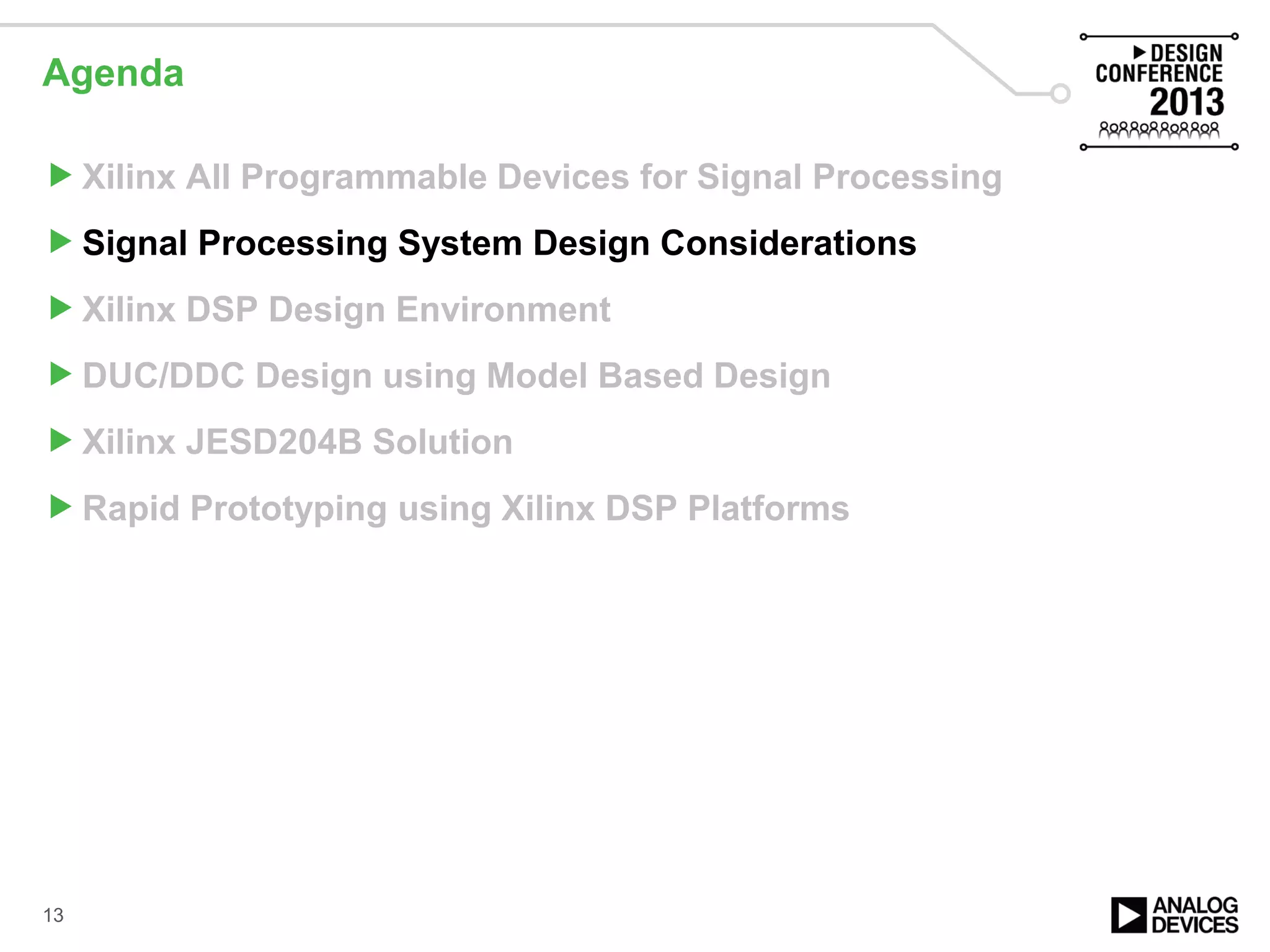Select 'Xilinx All Programmable Devices for Signal Processing' text
Image resolution: width=1270 pixels, height=952 pixels.
coord(542,177)
